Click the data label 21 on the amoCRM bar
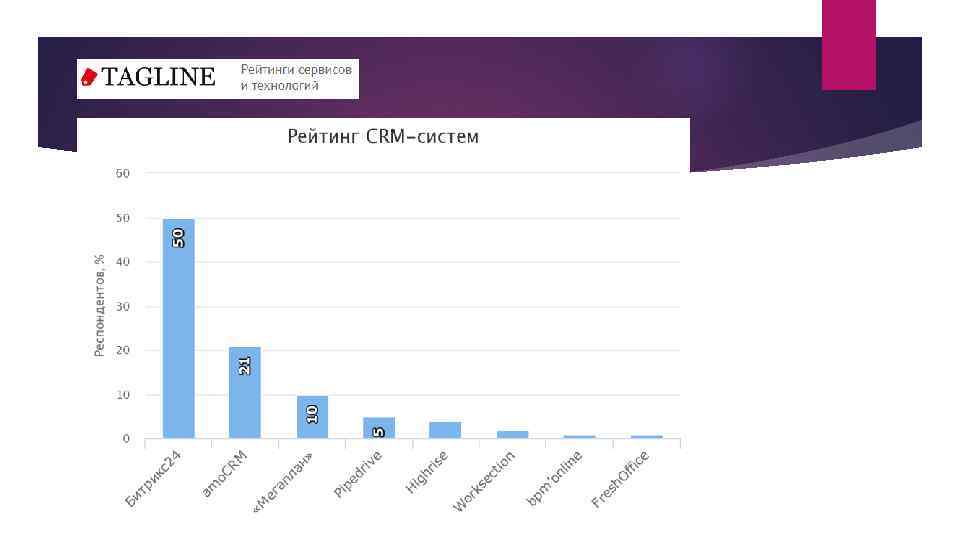 pyautogui.click(x=244, y=366)
